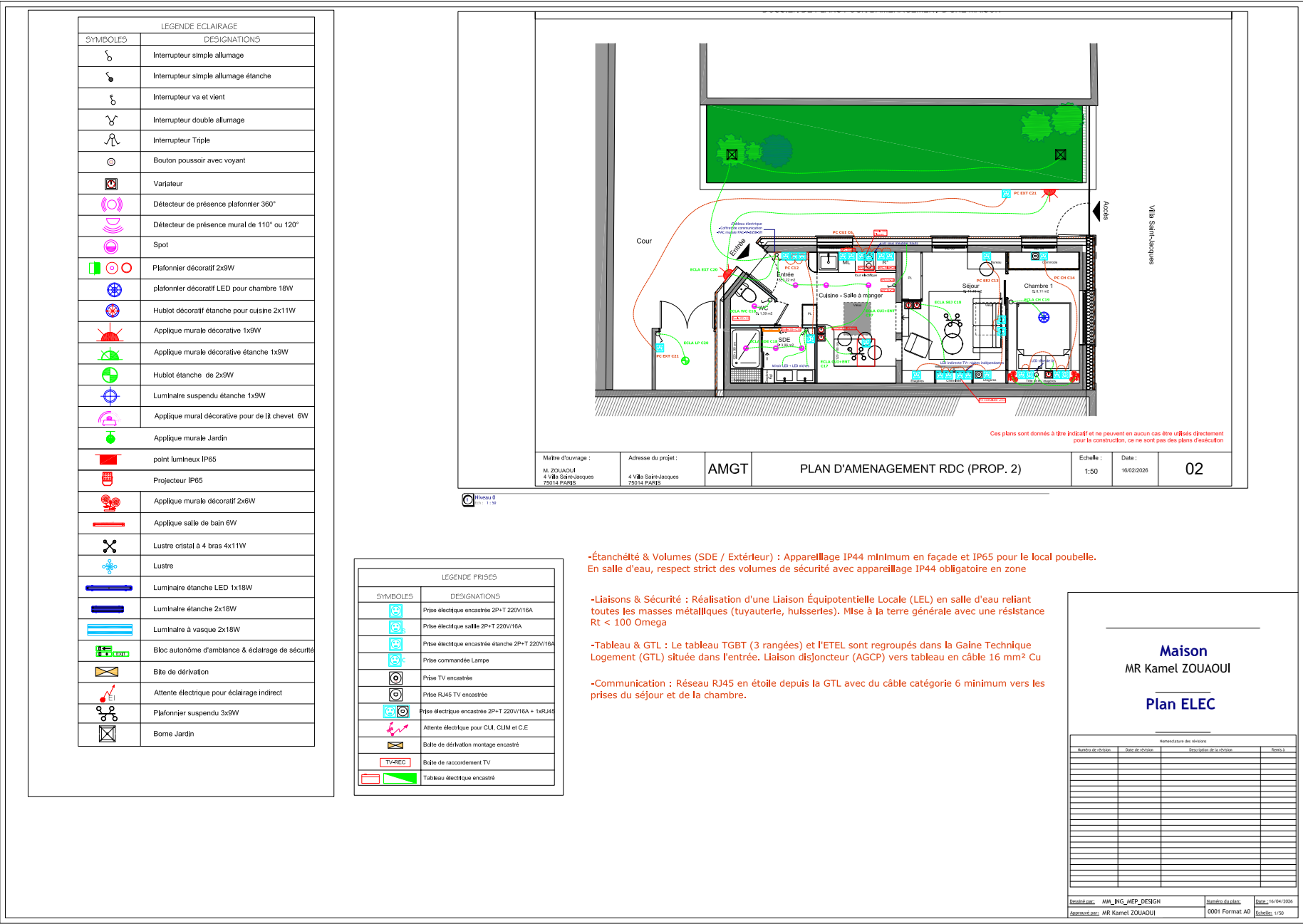Select the Plafonnier suspendu 3x9W symbol
This screenshot has height=924, width=1303.
tap(108, 713)
